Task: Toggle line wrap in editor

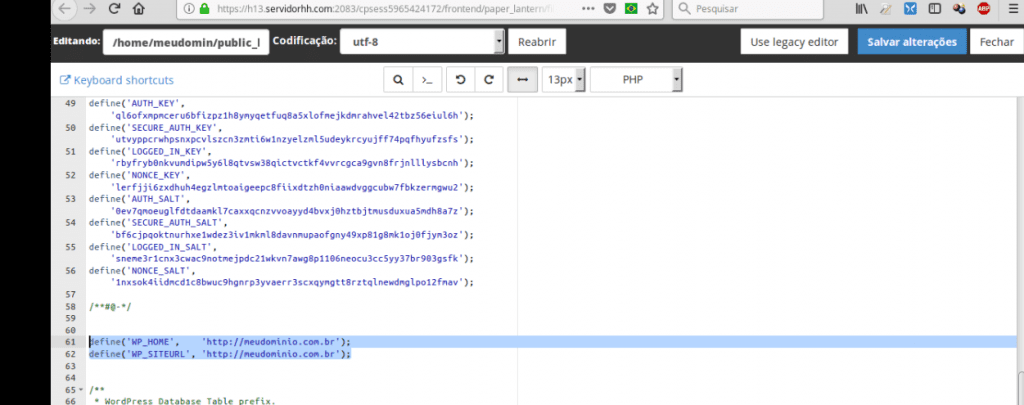Action: coord(522,80)
